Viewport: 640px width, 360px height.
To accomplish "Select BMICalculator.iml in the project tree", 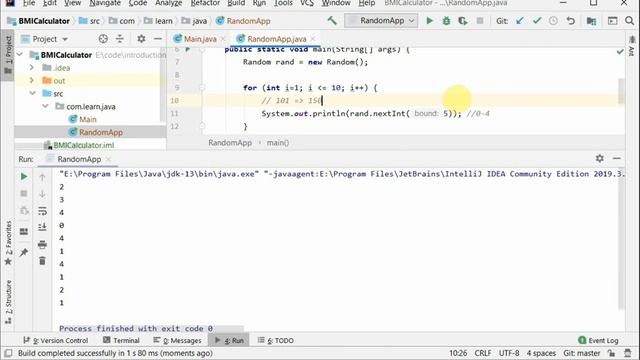I will (x=84, y=145).
